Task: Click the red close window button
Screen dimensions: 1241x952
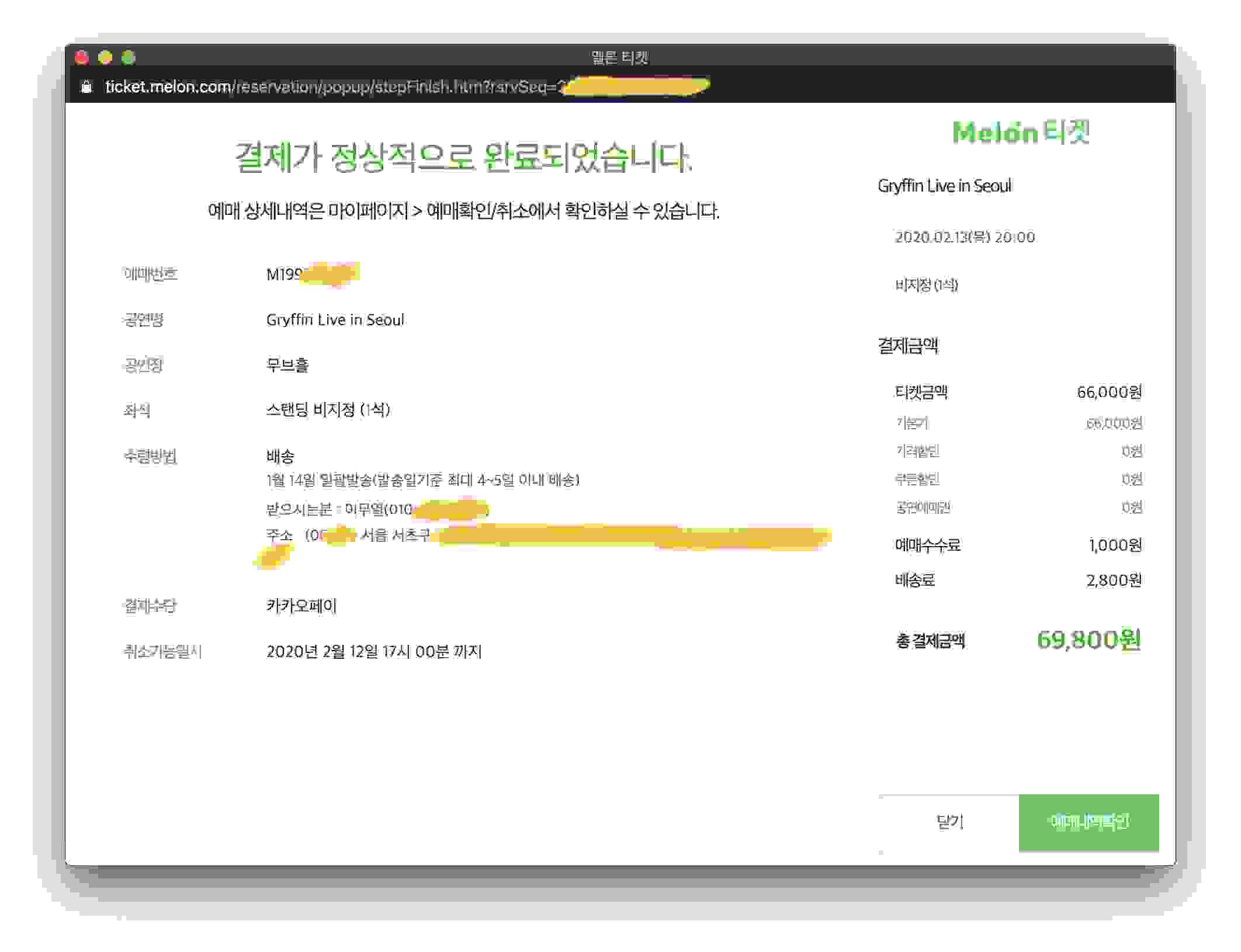Action: tap(82, 57)
